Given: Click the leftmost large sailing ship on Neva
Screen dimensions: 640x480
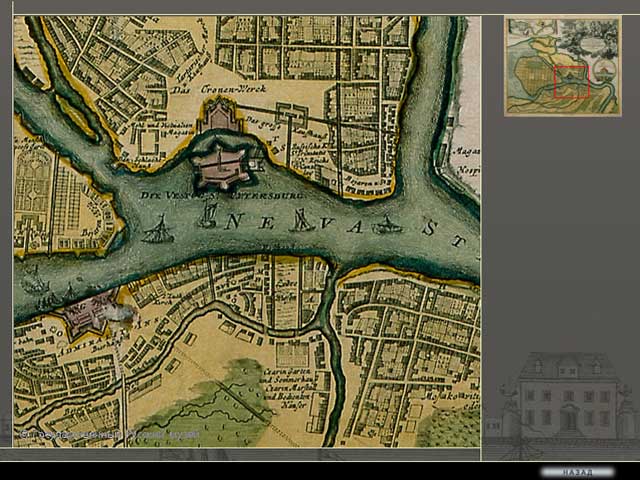Looking at the screenshot, I should tap(157, 232).
